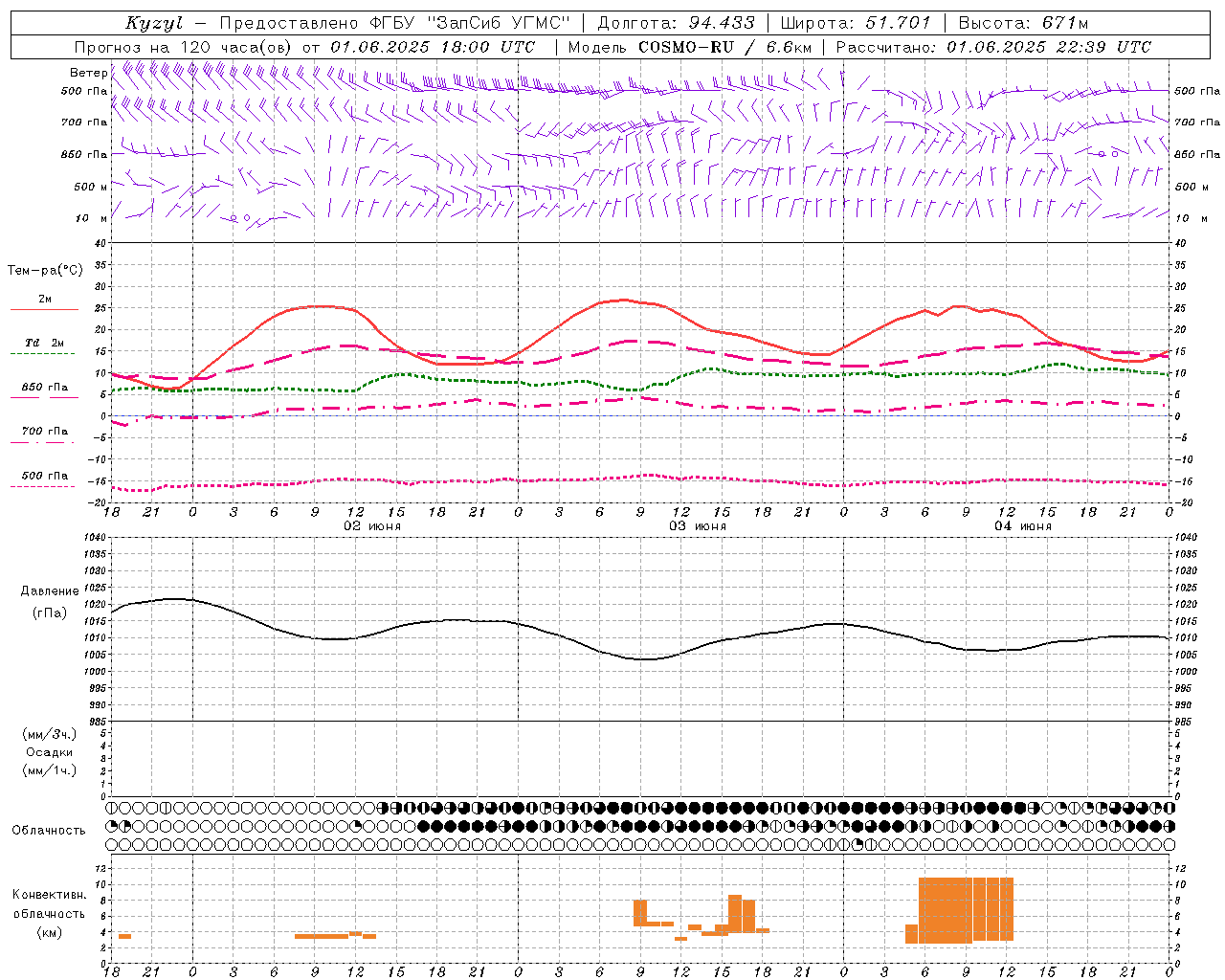Click the solid red line sample under 2м legend
Image resolution: width=1225 pixels, height=980 pixels.
[44, 310]
